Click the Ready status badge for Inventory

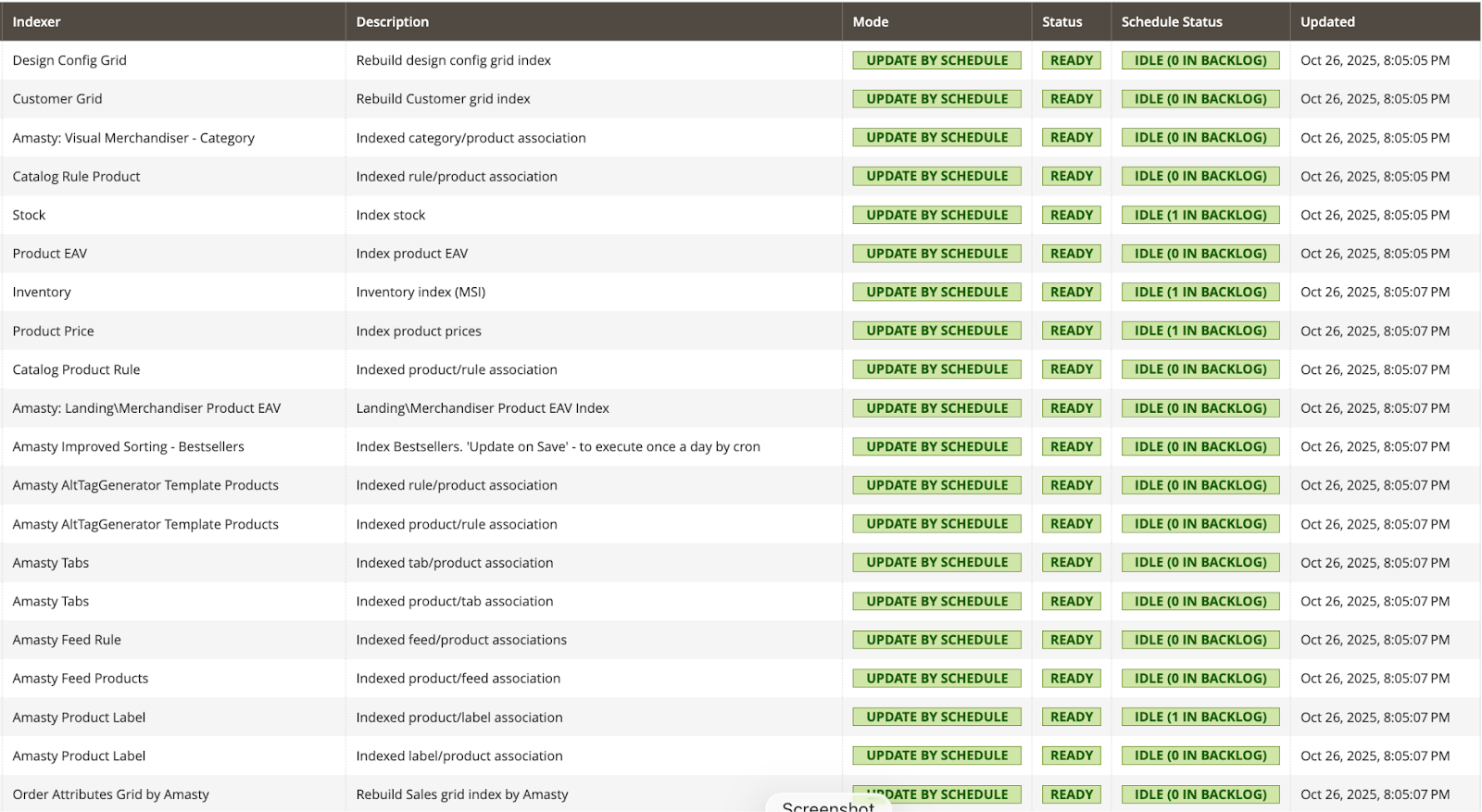(1072, 292)
